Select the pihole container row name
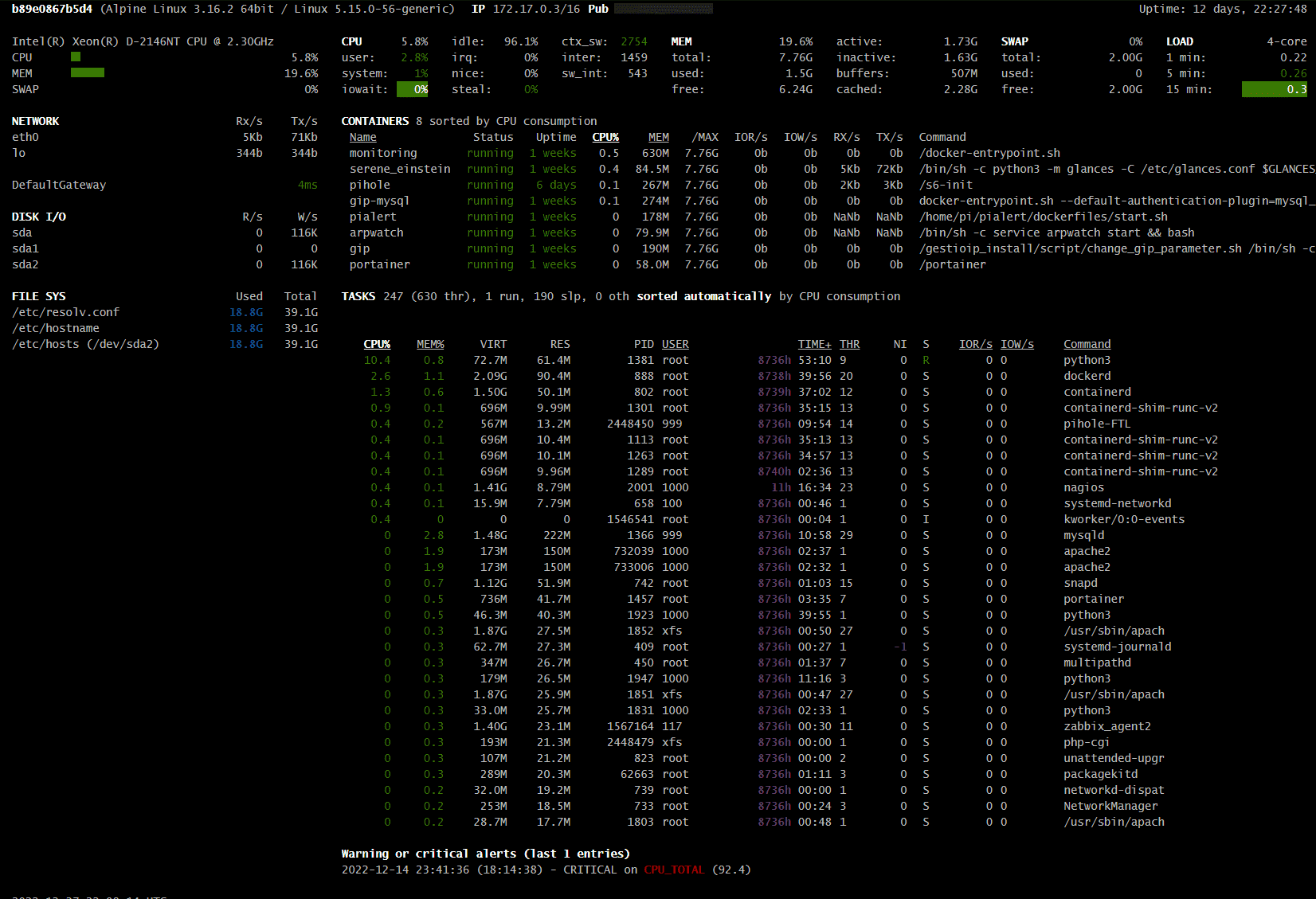This screenshot has width=1316, height=899. pyautogui.click(x=370, y=185)
